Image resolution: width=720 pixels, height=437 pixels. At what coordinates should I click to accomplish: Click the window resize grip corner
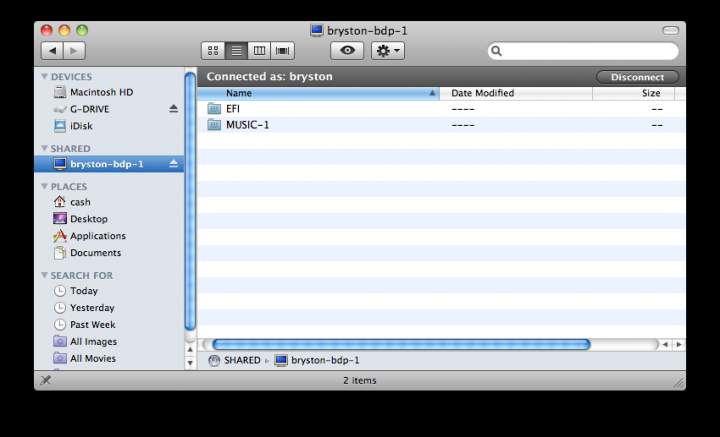click(679, 382)
